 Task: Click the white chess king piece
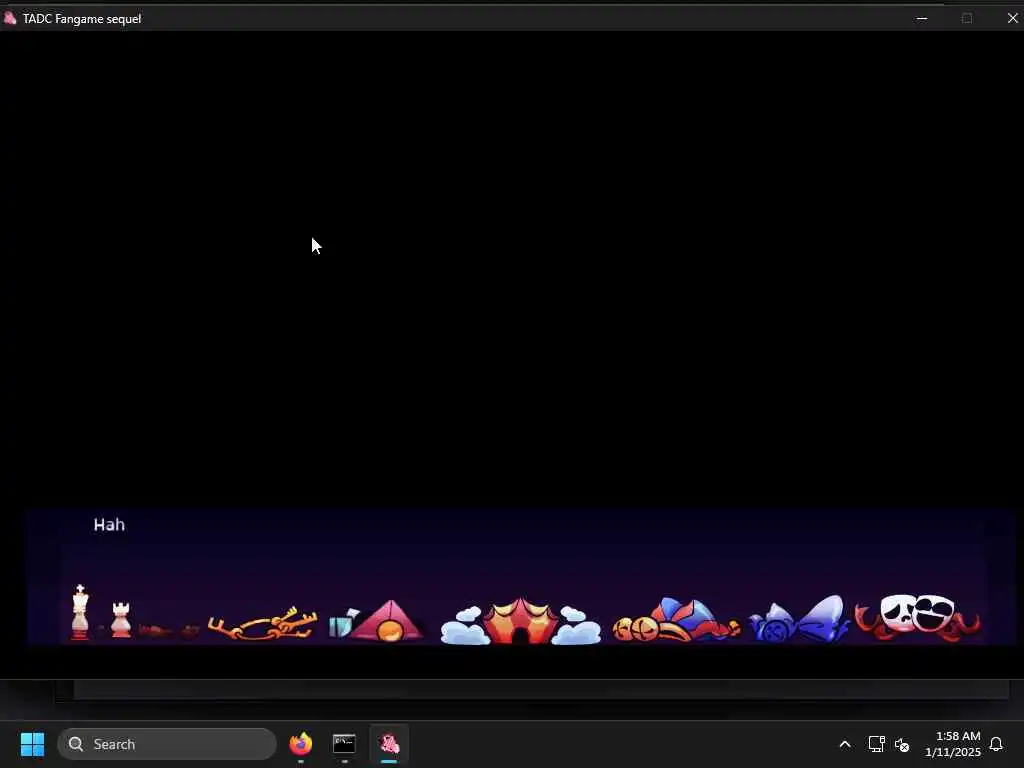point(80,612)
